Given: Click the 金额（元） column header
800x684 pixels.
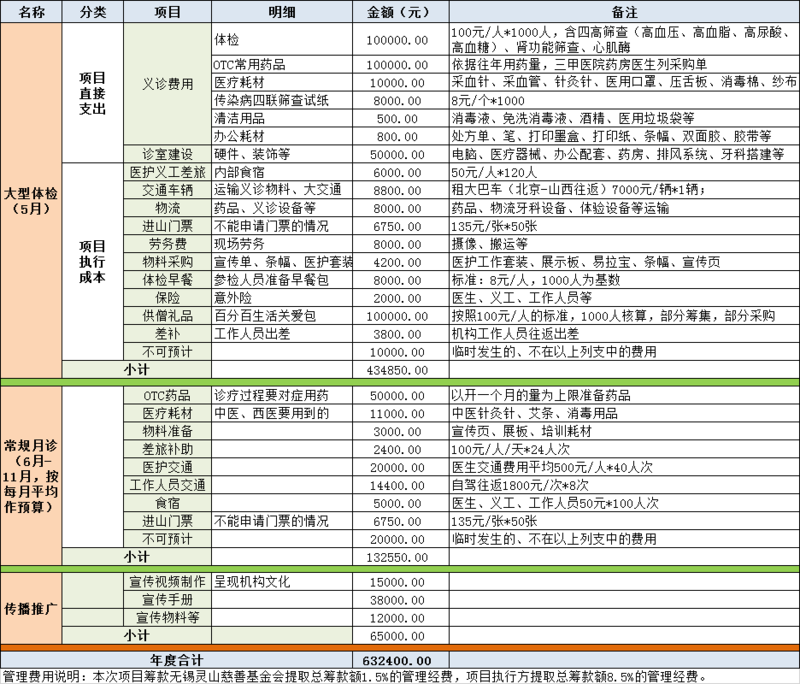Looking at the screenshot, I should [400, 12].
